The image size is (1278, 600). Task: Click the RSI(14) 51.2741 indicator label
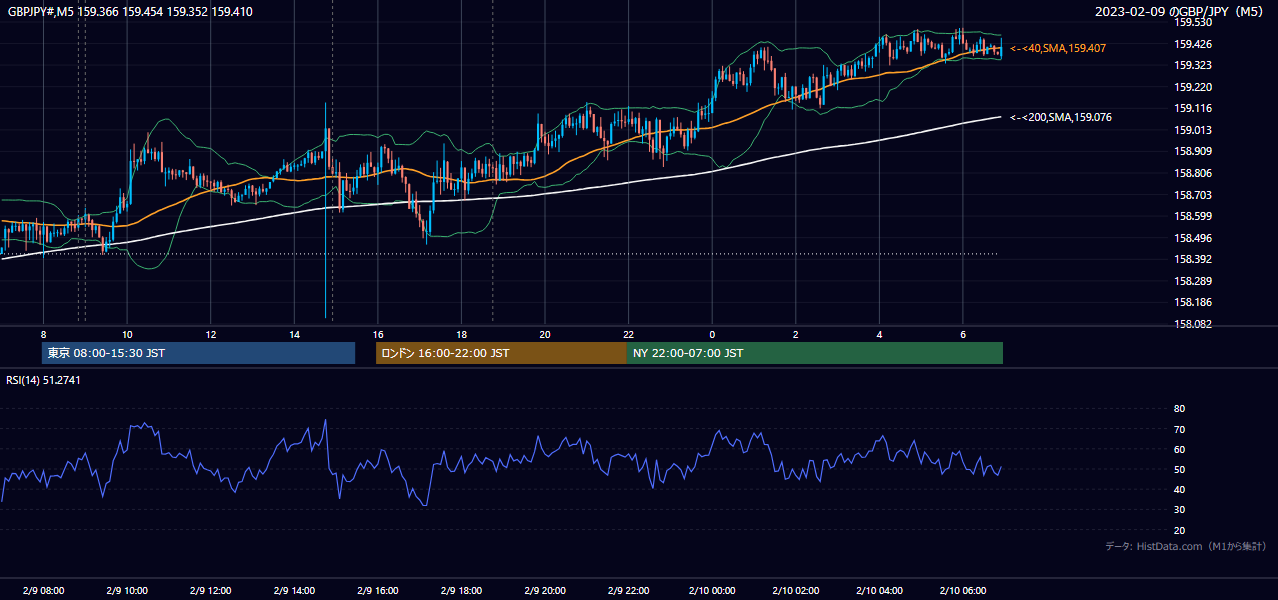(43, 380)
